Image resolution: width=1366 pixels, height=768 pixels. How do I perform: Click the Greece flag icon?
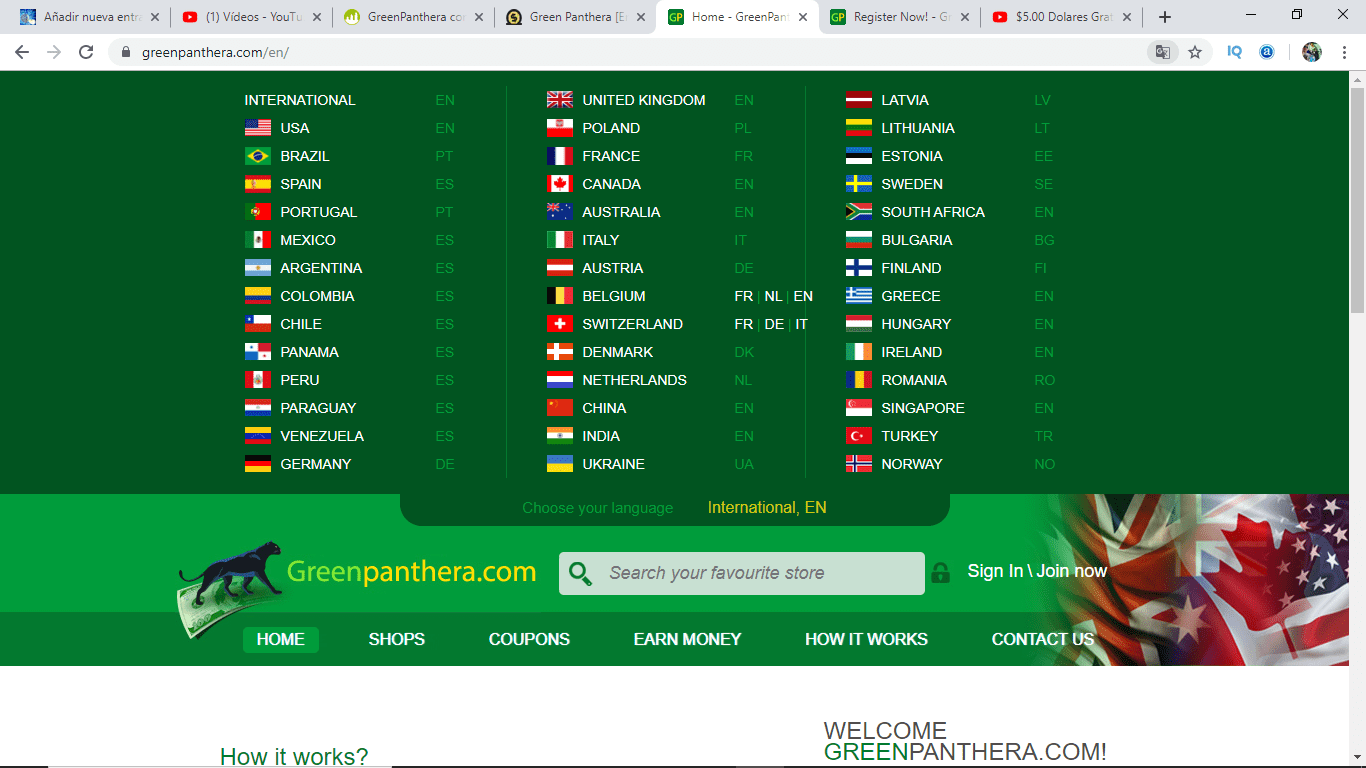859,296
